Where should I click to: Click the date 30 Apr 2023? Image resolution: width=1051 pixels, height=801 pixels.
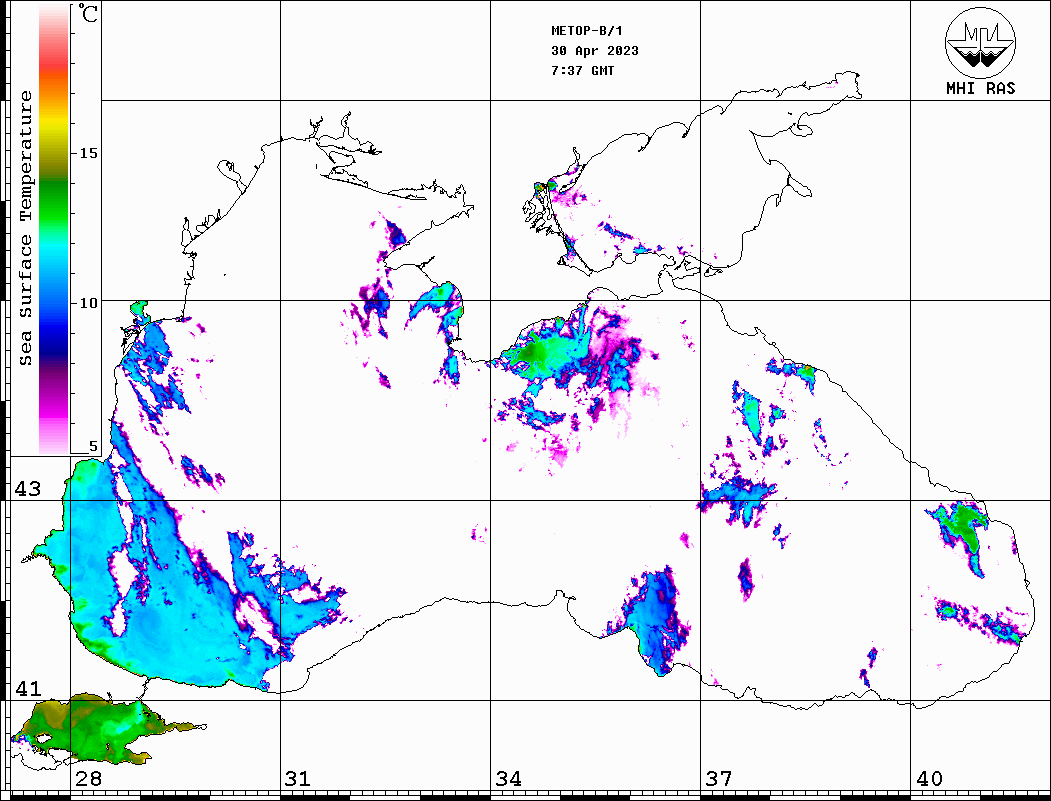click(595, 51)
